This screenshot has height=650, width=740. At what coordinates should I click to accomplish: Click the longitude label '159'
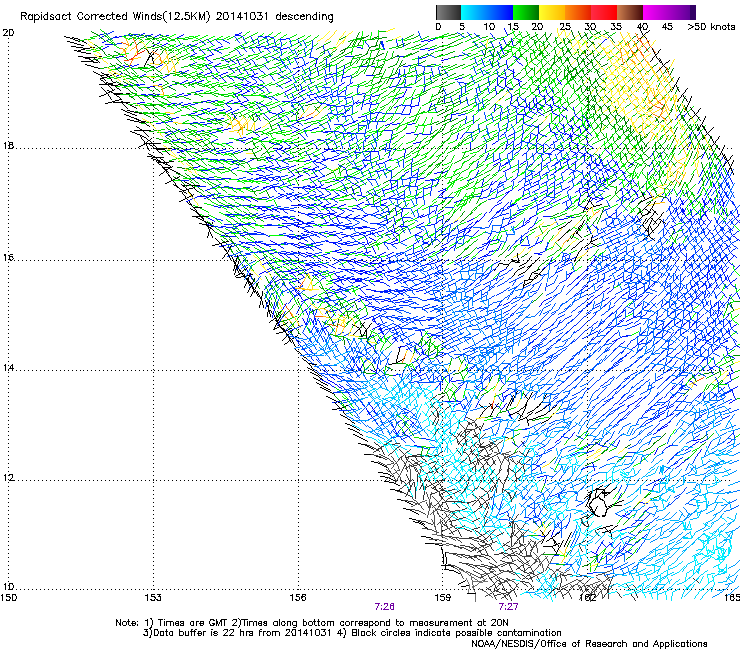pos(443,598)
